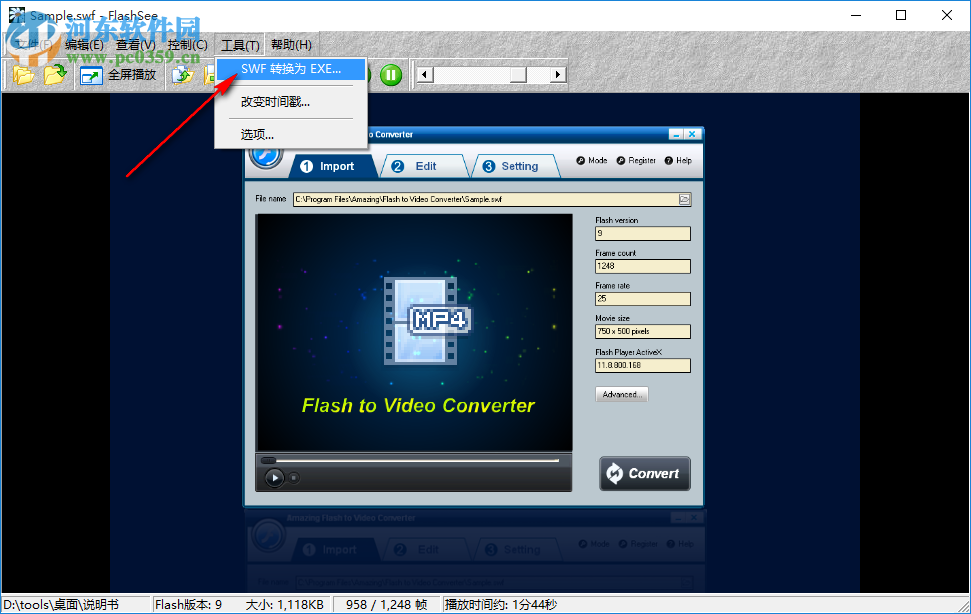971x614 pixels.
Task: Toggle pause in the FlashSee toolbar
Action: point(390,75)
